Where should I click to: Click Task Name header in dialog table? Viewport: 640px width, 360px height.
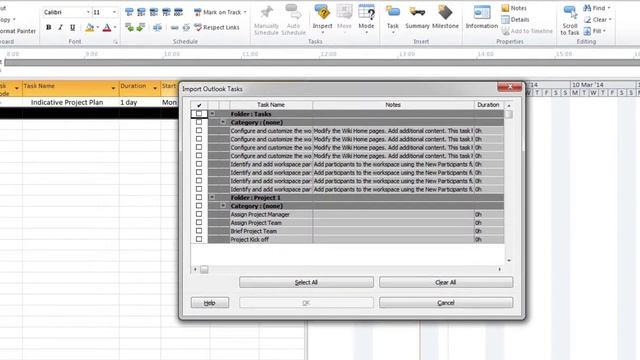tap(271, 105)
